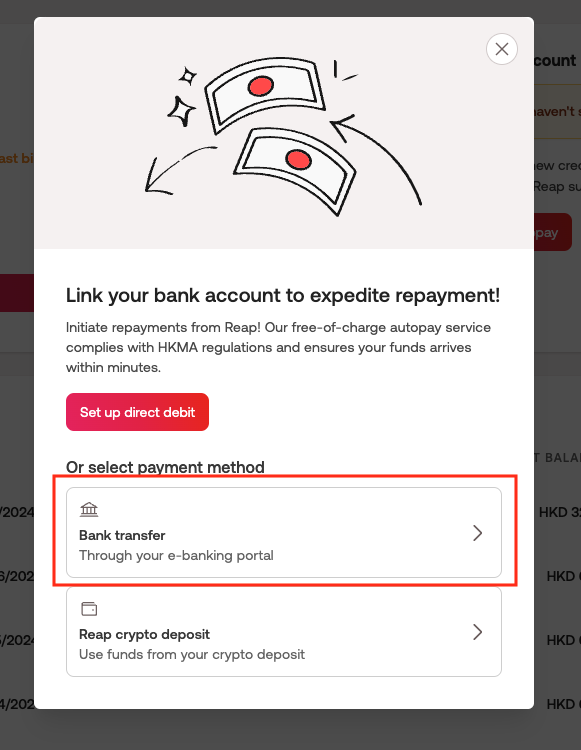Close the repayment dialog with the X
This screenshot has width=581, height=750.
tap(502, 49)
